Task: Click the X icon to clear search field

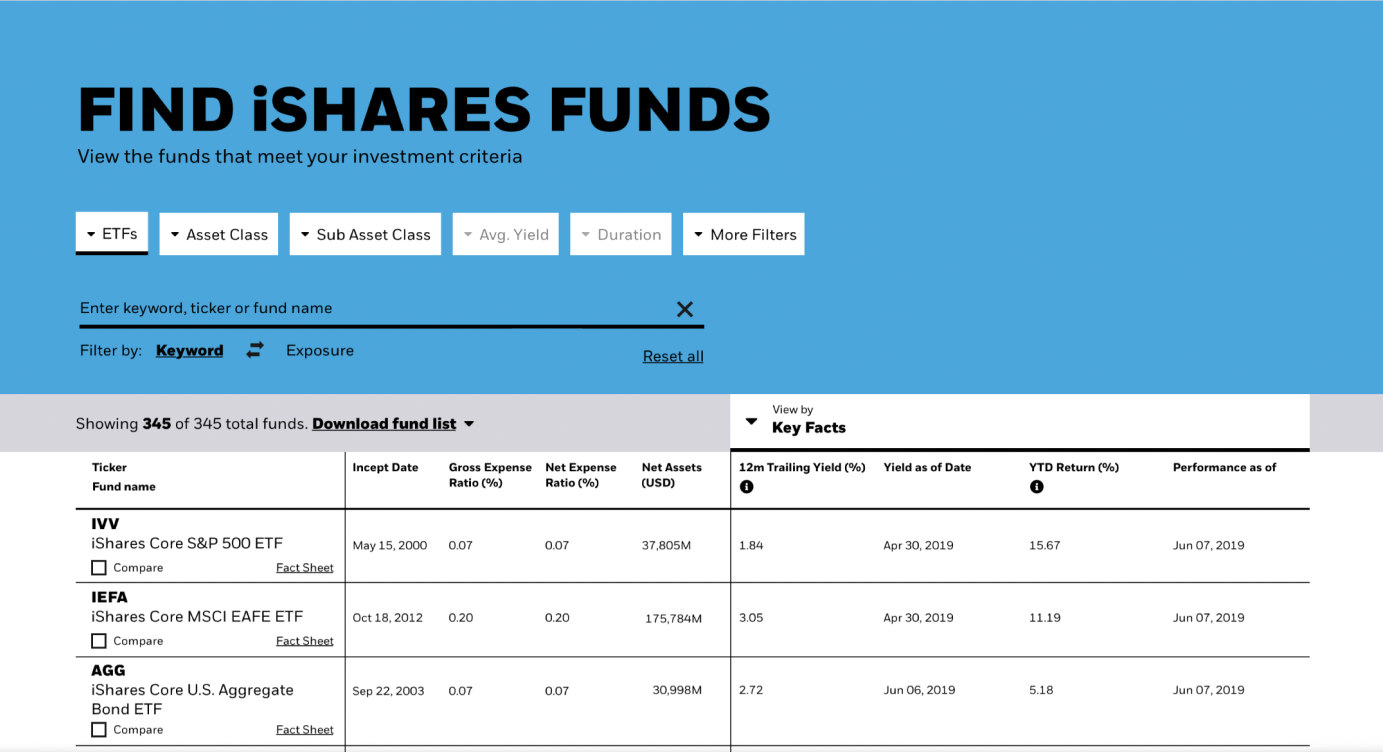Action: (684, 309)
